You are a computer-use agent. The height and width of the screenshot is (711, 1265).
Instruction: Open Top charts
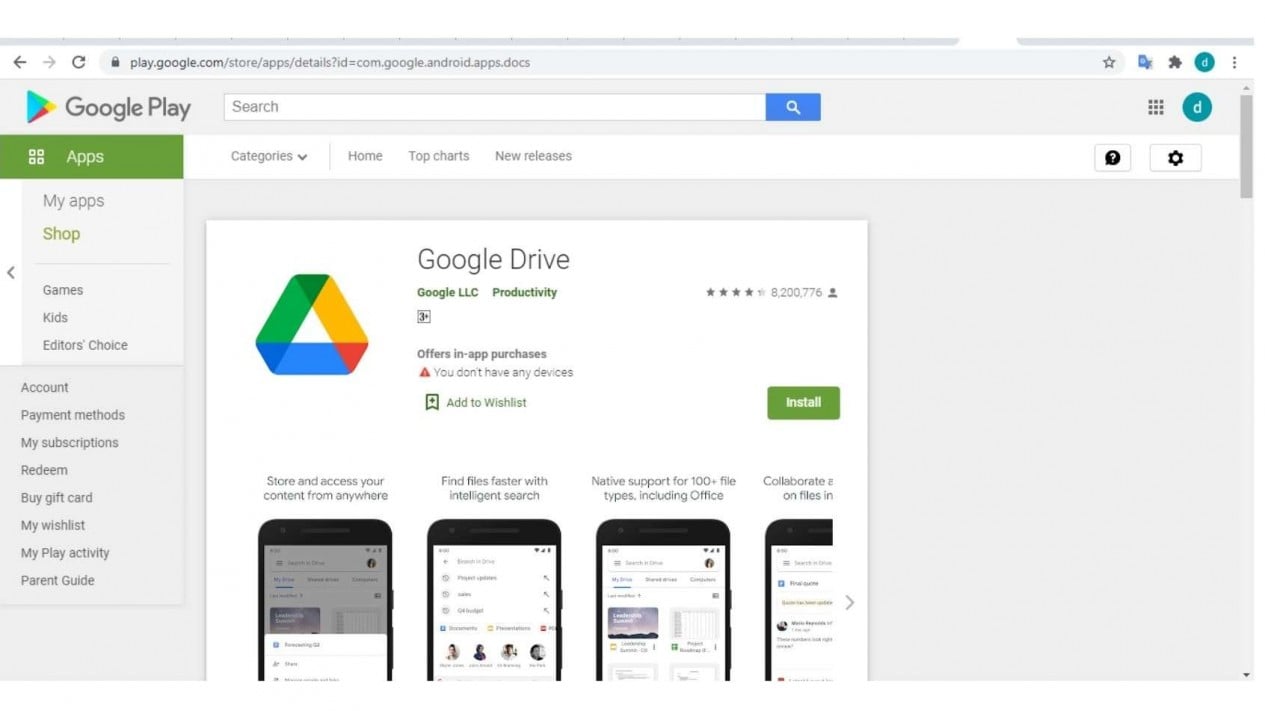coord(438,156)
